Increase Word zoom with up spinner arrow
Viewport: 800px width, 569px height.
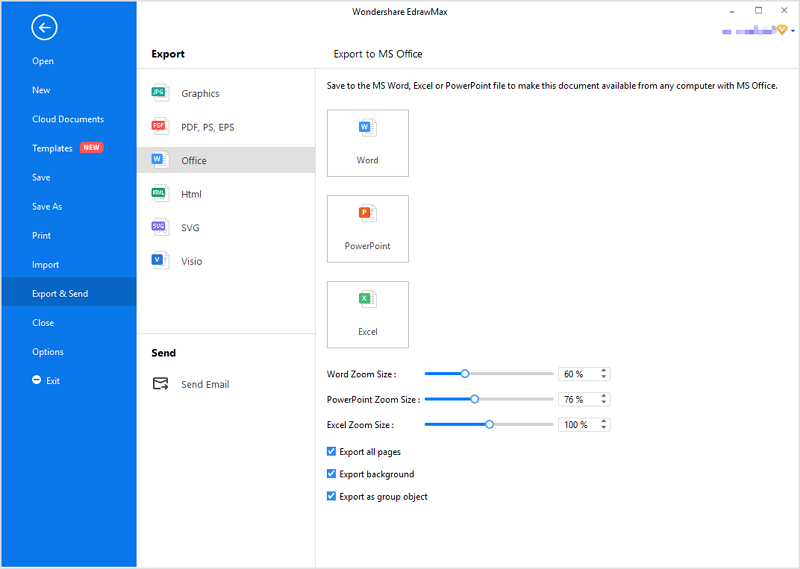(x=604, y=370)
